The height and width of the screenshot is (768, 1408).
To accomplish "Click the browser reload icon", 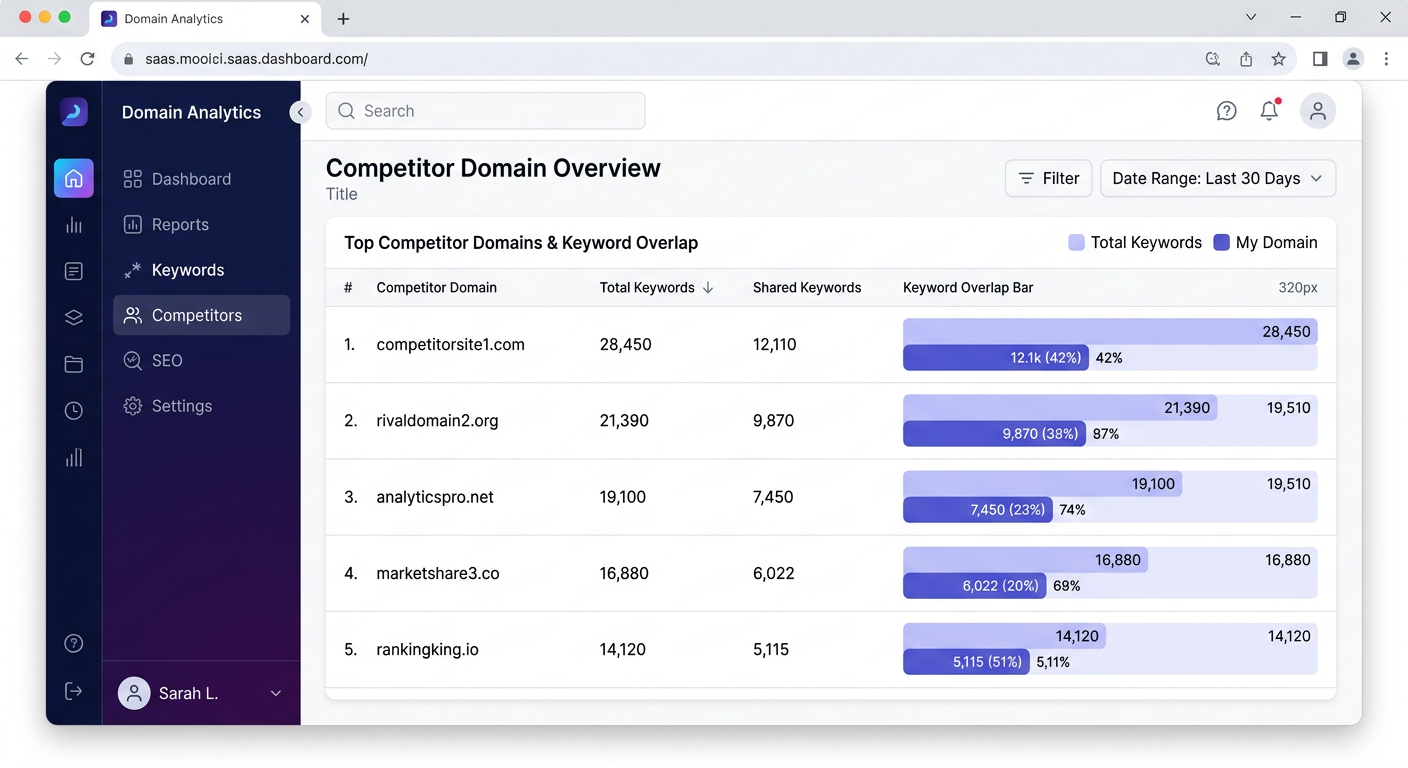I will [x=87, y=59].
